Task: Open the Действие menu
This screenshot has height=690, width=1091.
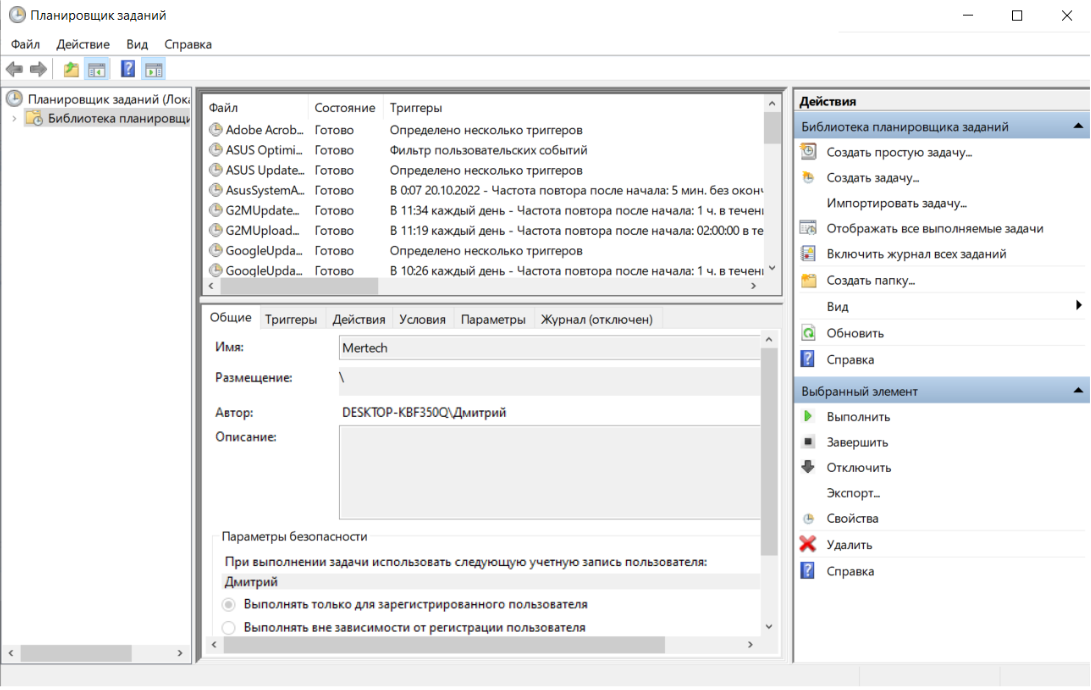Action: (x=83, y=44)
